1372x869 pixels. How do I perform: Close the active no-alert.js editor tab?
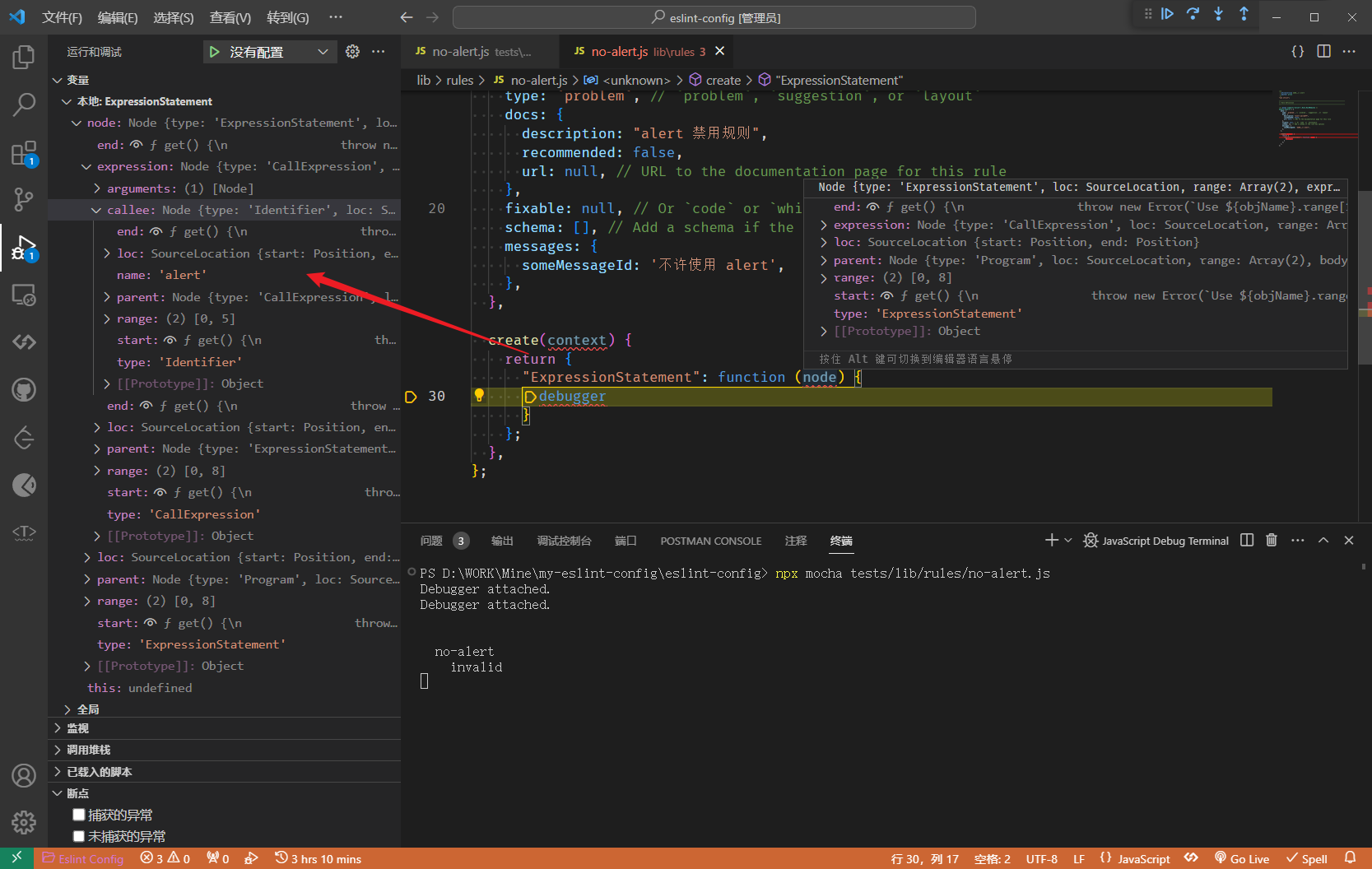[719, 51]
